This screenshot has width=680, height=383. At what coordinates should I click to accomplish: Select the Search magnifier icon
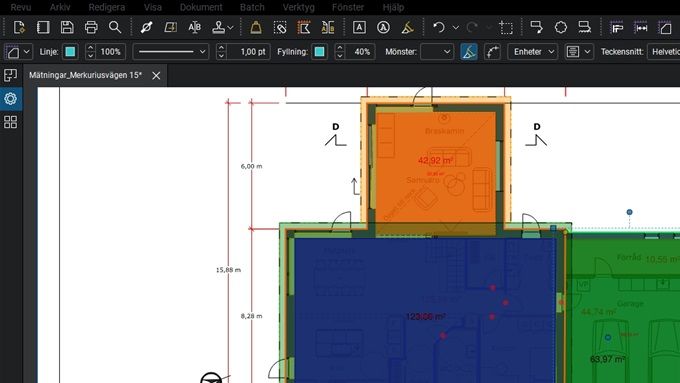[x=115, y=27]
